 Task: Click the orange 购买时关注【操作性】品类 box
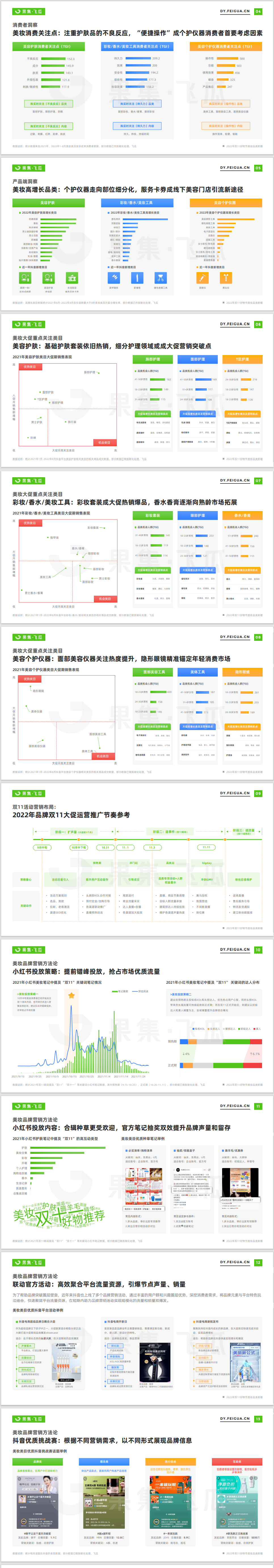point(225,104)
